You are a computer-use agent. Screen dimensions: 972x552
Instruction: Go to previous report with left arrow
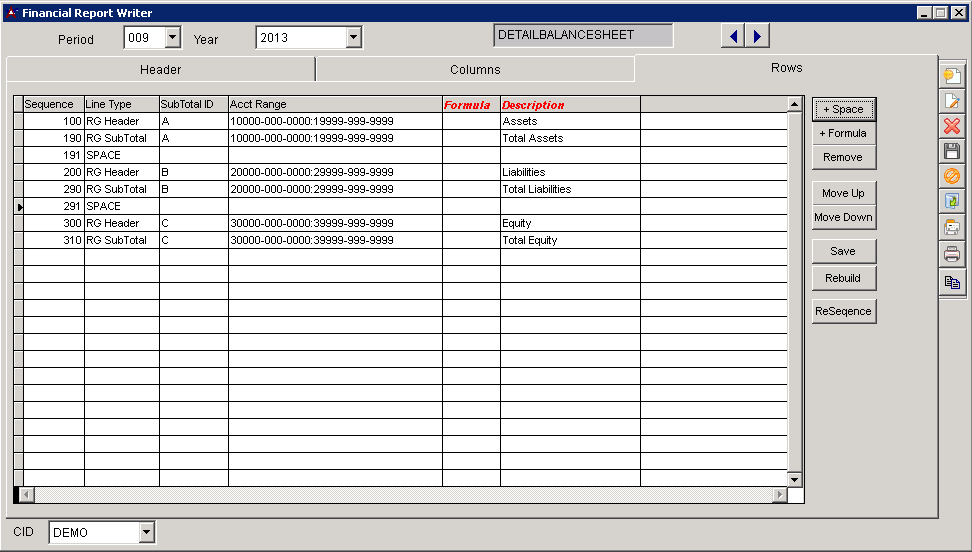(x=733, y=37)
